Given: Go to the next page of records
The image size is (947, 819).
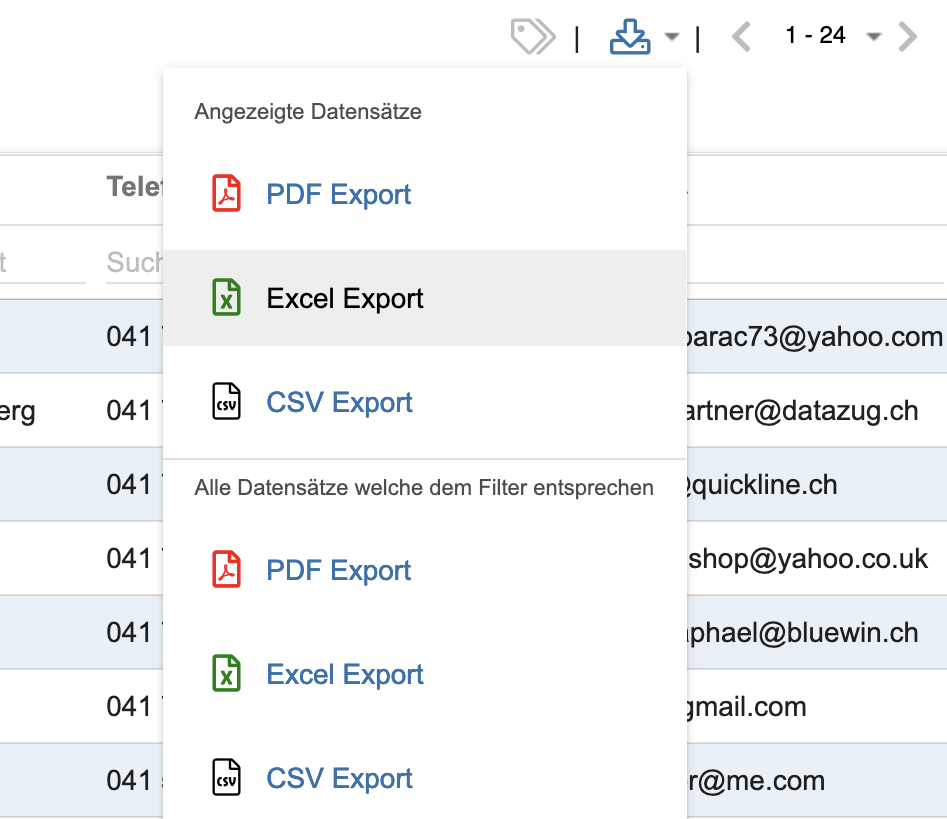Looking at the screenshot, I should coord(908,37).
